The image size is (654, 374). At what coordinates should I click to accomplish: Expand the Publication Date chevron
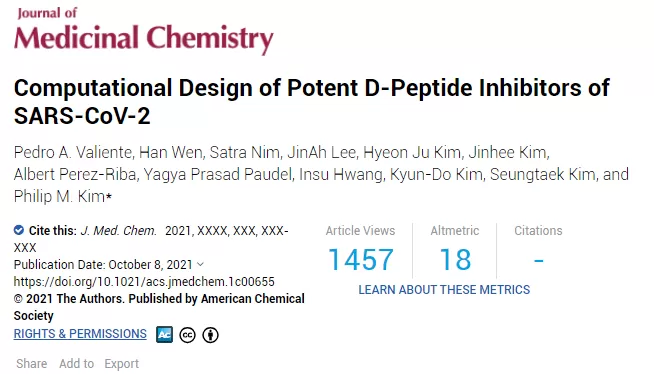coord(200,264)
